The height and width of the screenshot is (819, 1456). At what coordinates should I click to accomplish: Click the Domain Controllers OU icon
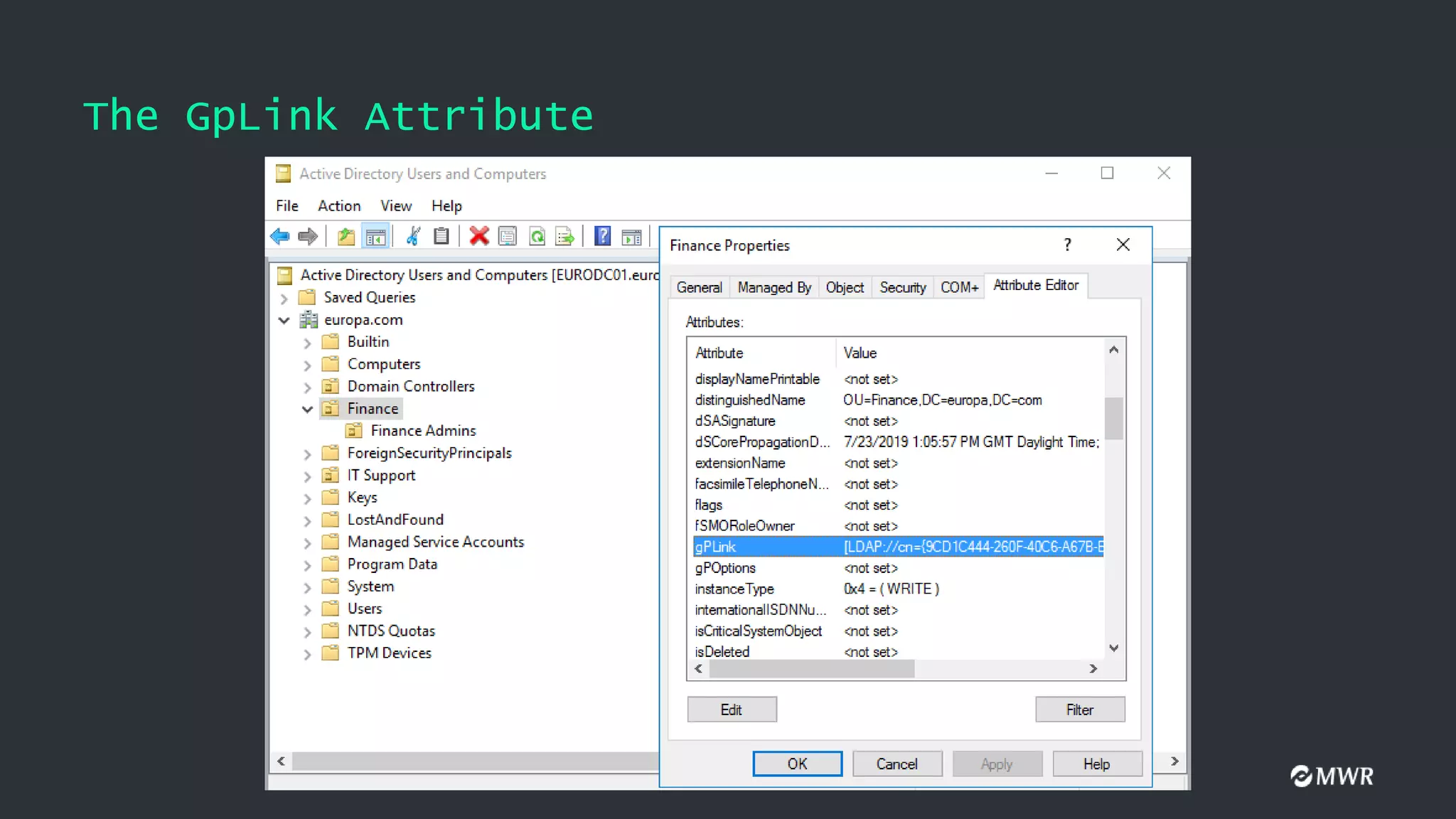click(x=331, y=387)
